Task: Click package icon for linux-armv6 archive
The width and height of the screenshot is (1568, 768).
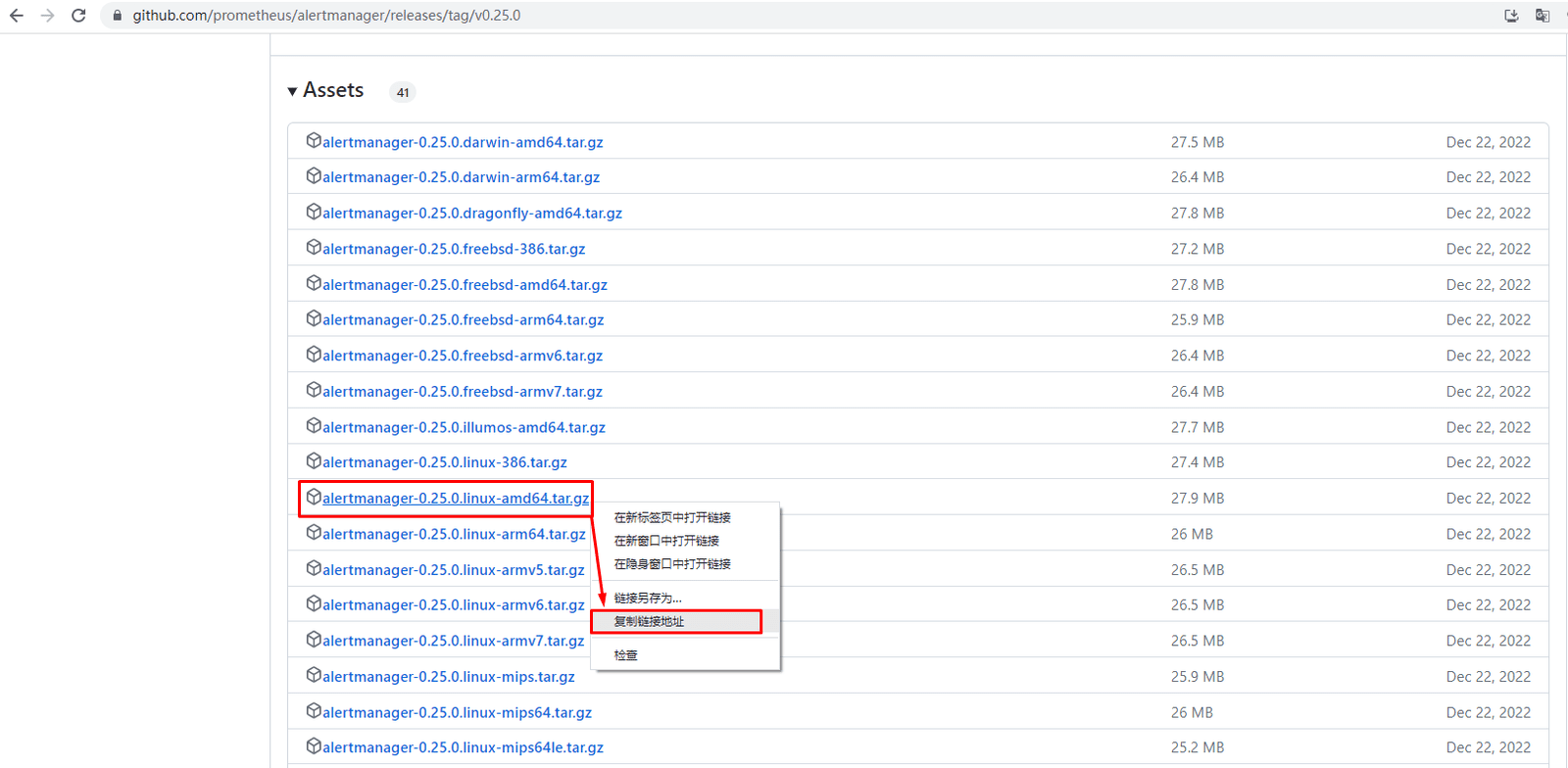Action: click(314, 603)
